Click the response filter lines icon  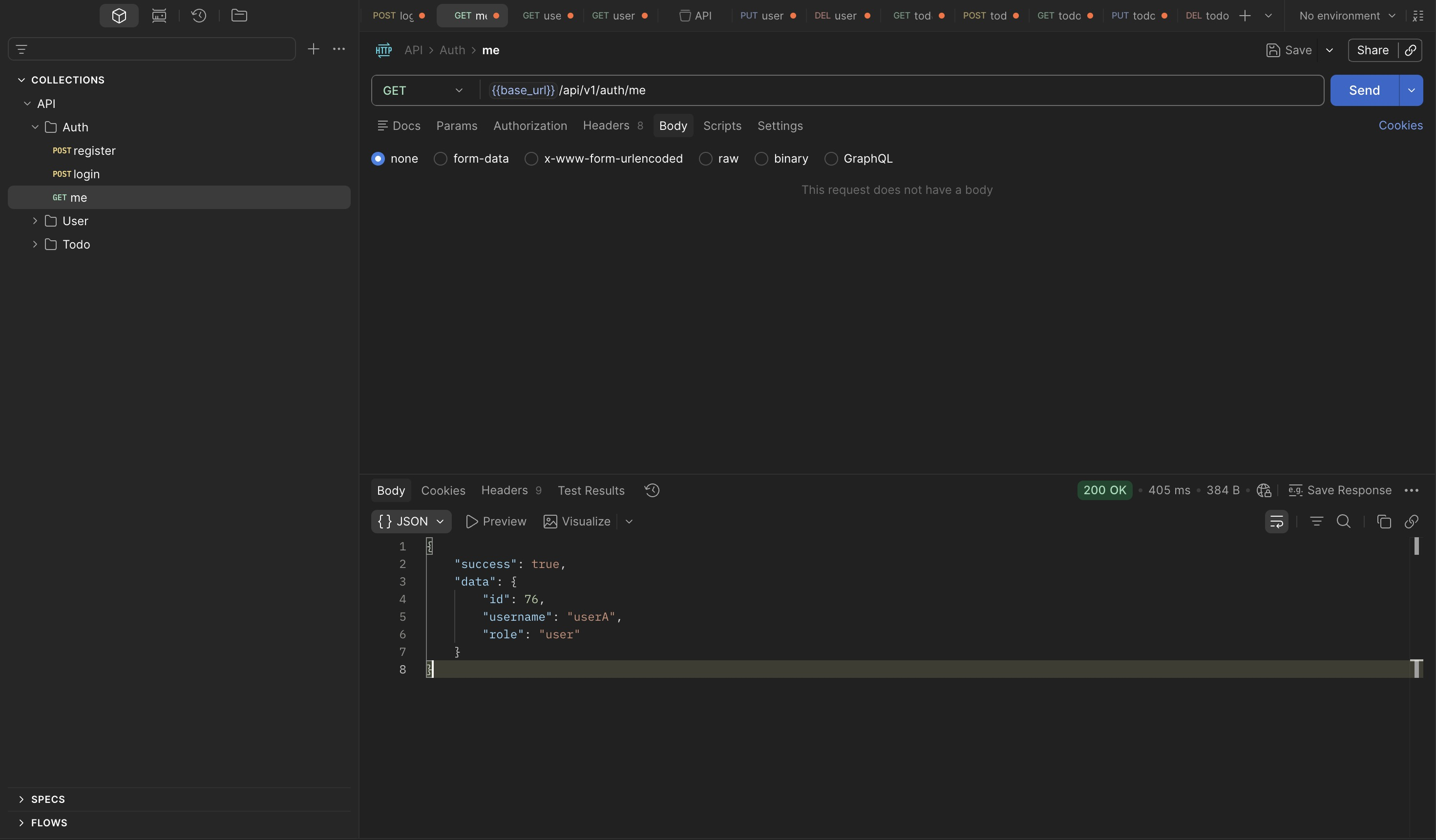[x=1316, y=522]
